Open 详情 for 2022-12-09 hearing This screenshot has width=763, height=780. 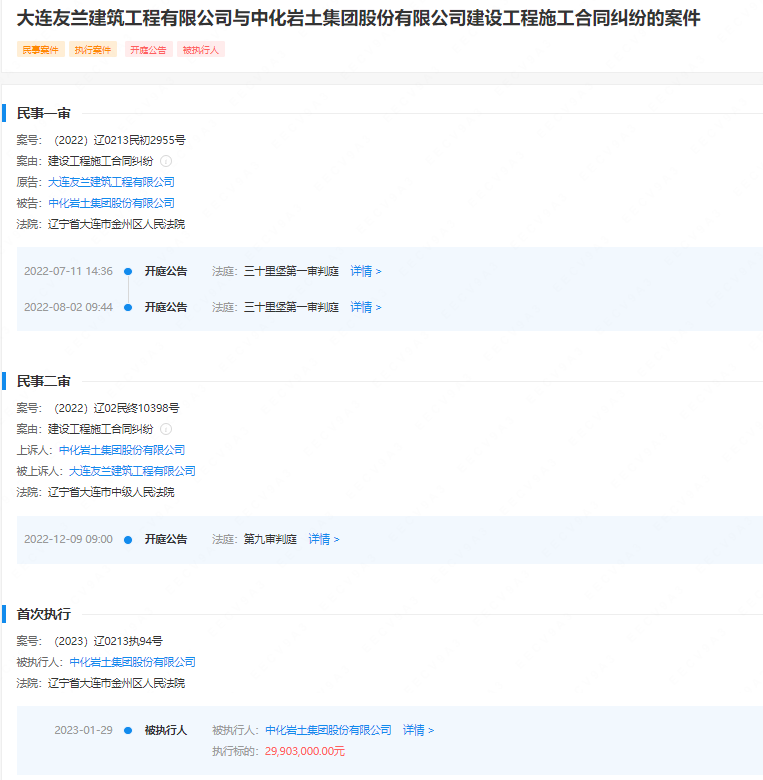tap(324, 539)
